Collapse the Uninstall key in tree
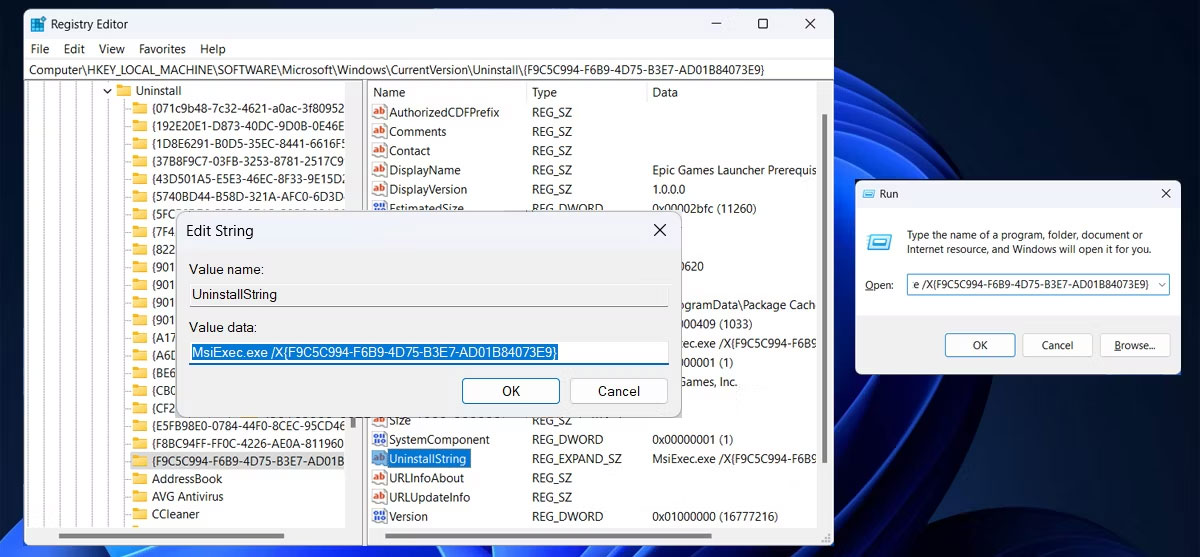1200x557 pixels. click(x=108, y=91)
